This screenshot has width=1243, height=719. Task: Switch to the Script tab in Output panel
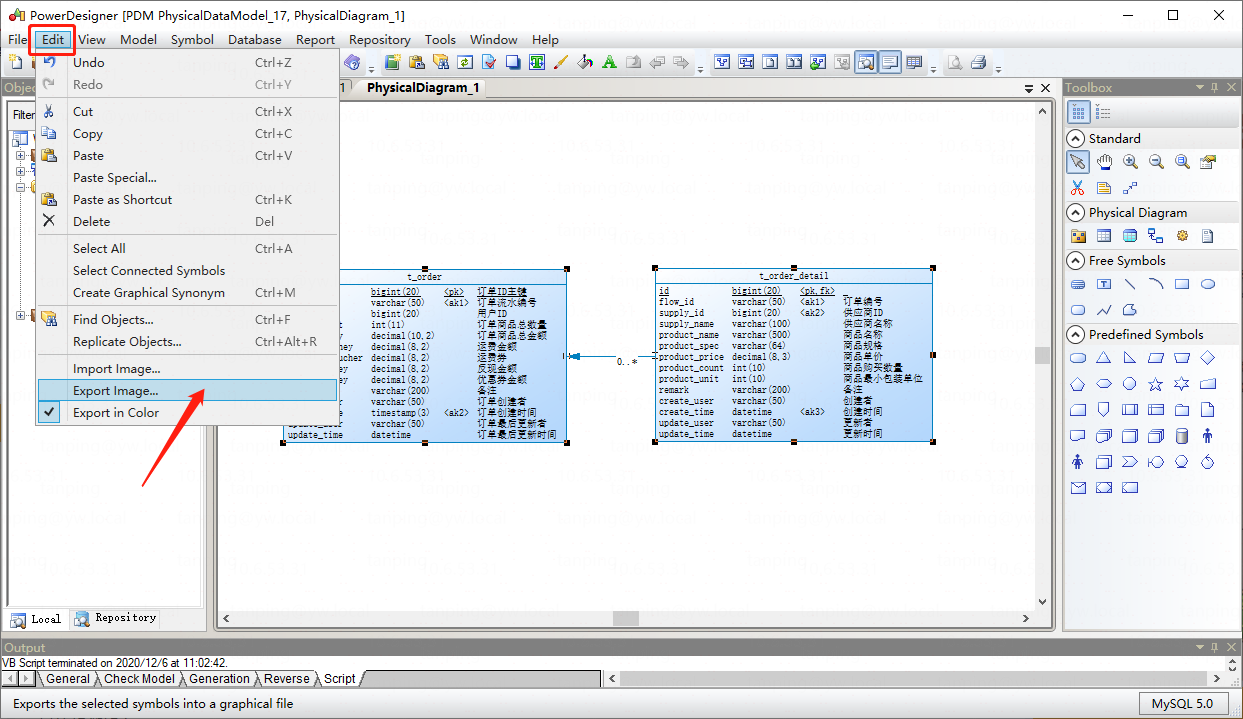click(338, 678)
